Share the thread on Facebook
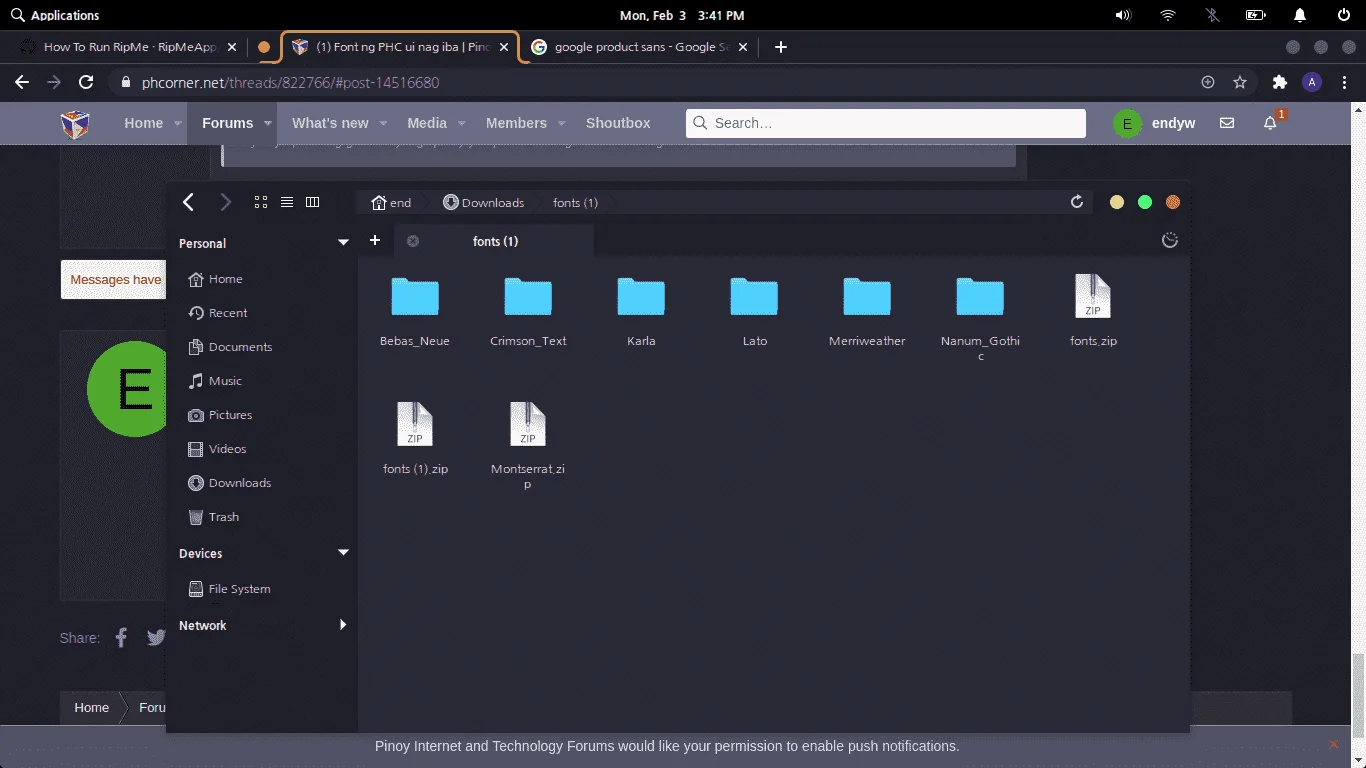Image resolution: width=1366 pixels, height=768 pixels. coord(121,637)
